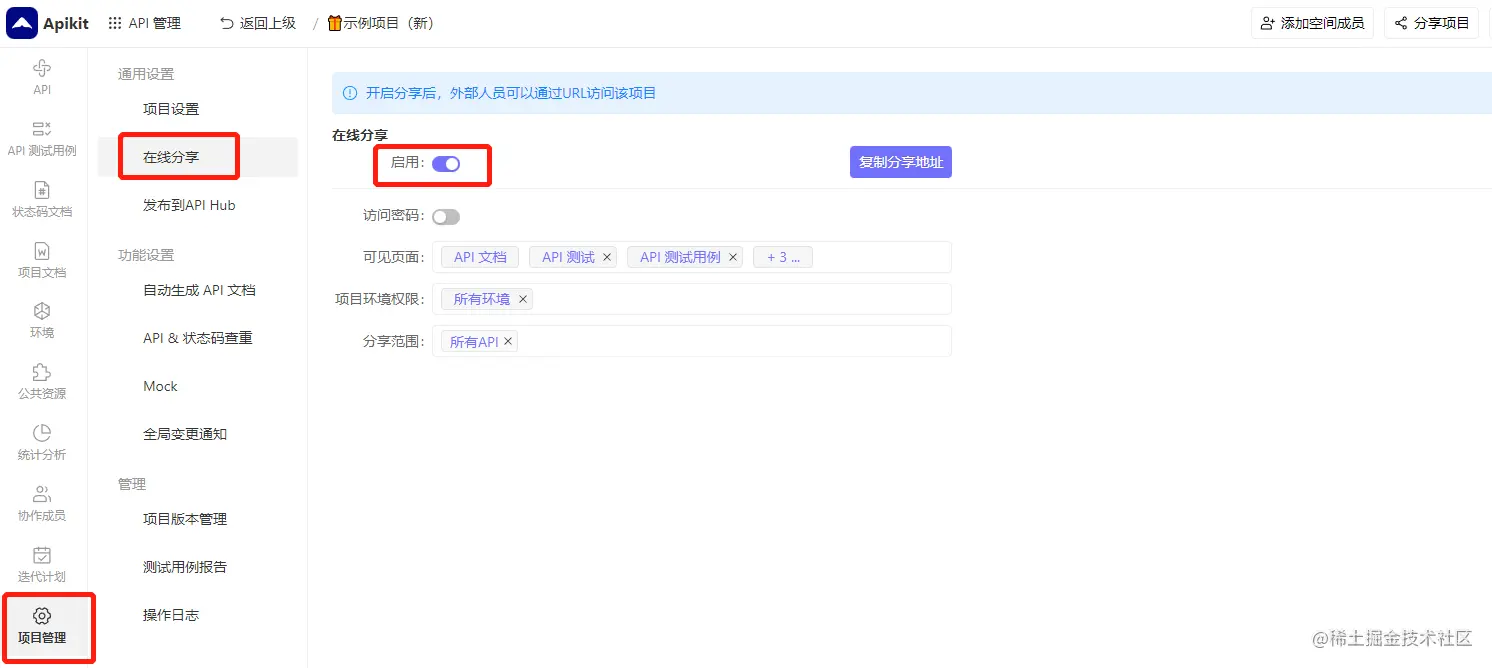Select the 公共资源 sidebar icon
Image resolution: width=1492 pixels, height=668 pixels.
coord(41,379)
